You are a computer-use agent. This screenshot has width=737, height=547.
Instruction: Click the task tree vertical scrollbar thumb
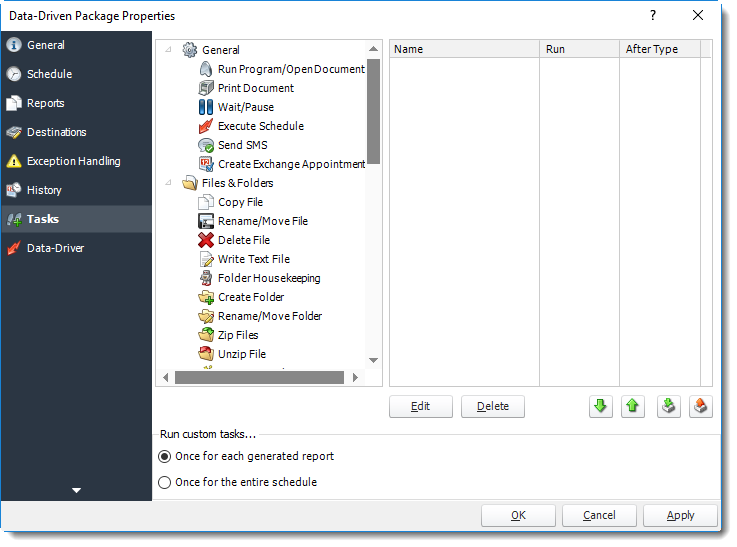tap(373, 111)
